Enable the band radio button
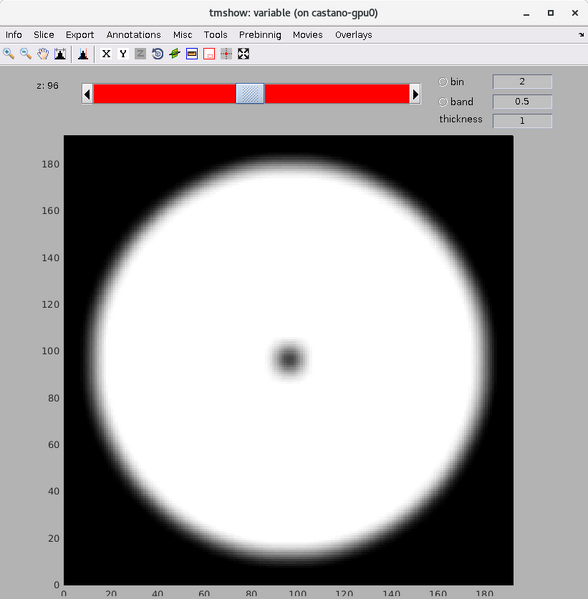The image size is (588, 599). [x=443, y=102]
